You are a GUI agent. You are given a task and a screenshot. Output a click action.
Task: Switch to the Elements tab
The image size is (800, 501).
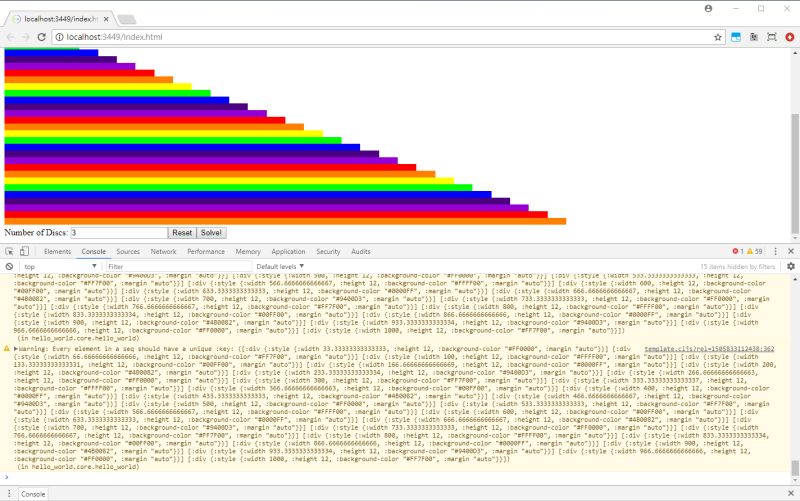pyautogui.click(x=57, y=252)
